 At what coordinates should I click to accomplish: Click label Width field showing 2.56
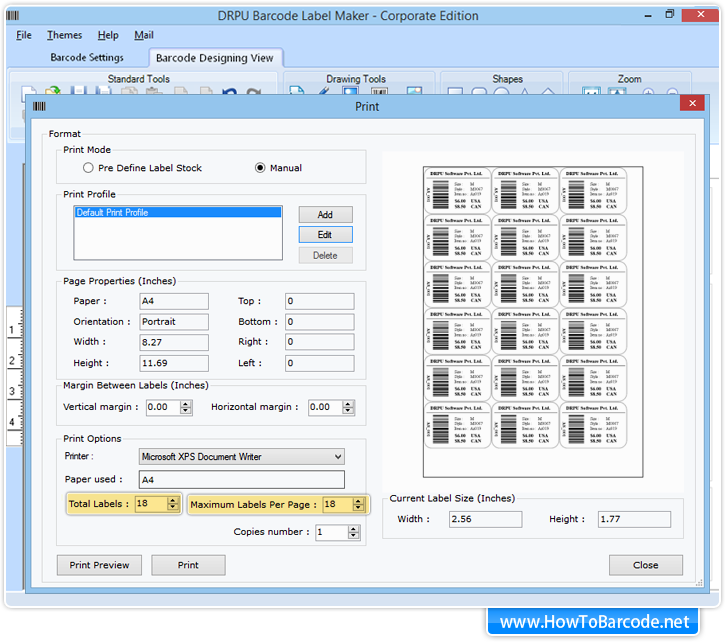(485, 519)
